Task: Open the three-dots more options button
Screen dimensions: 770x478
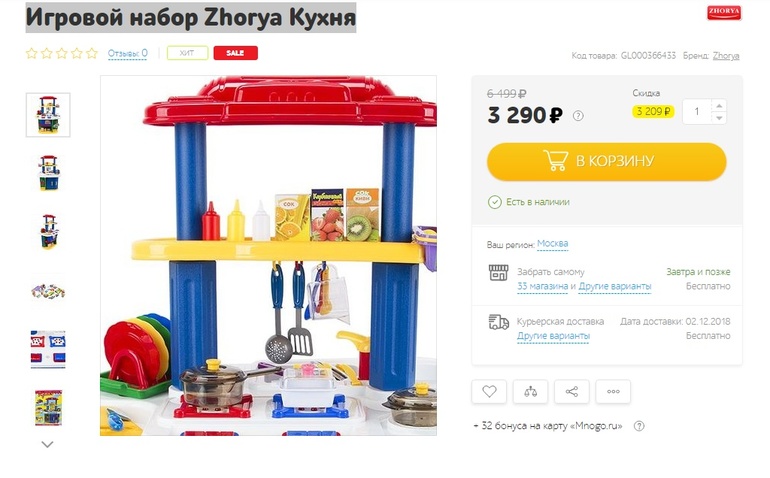Action: coord(613,392)
